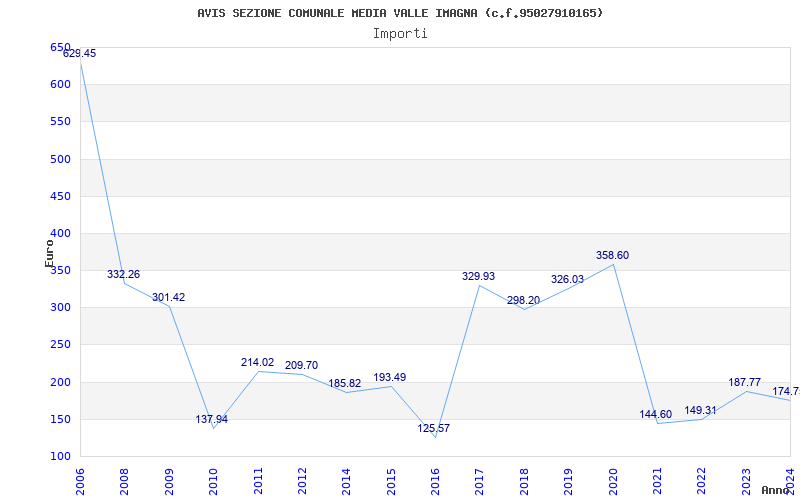Click the x-axis year 2018
Viewport: 800px width, 500px height.
click(524, 481)
